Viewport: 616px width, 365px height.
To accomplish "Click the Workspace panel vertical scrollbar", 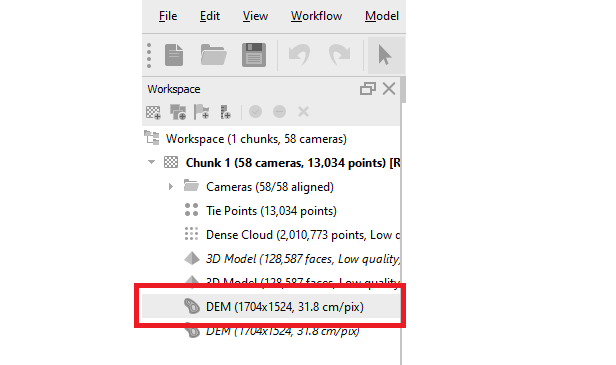I will pyautogui.click(x=403, y=90).
